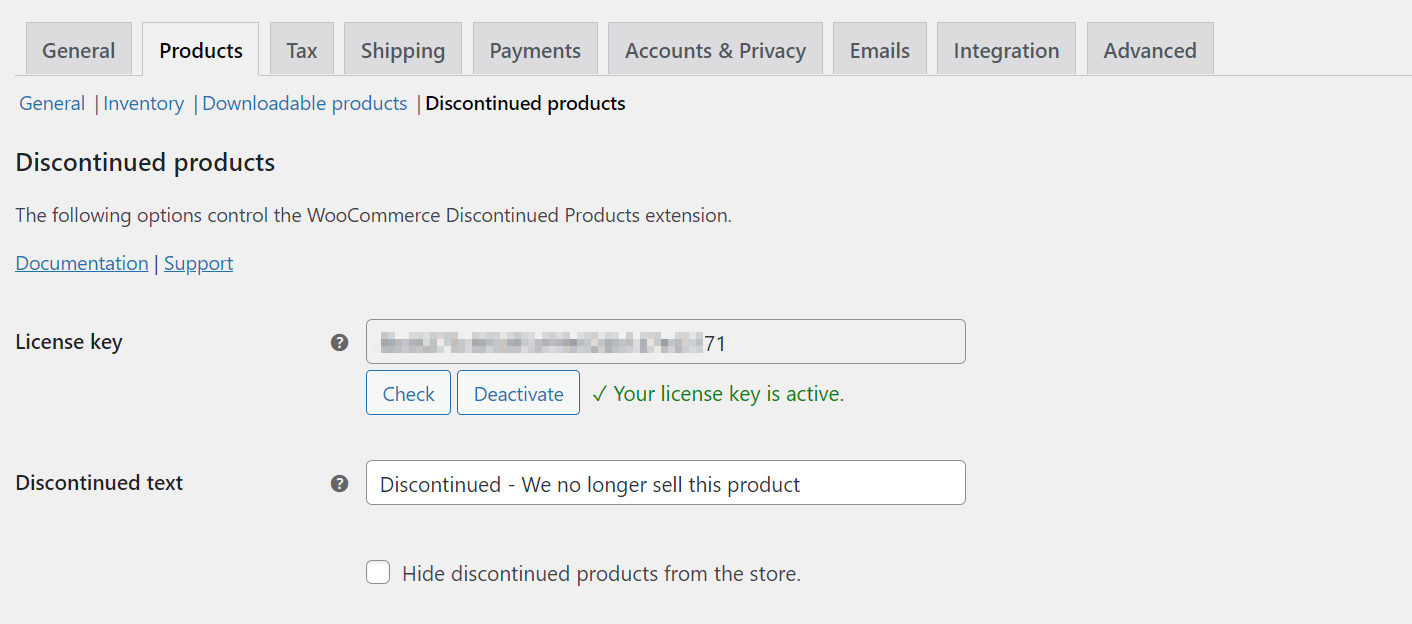This screenshot has width=1412, height=624.
Task: Click the Discontinued text help icon
Action: tap(340, 483)
